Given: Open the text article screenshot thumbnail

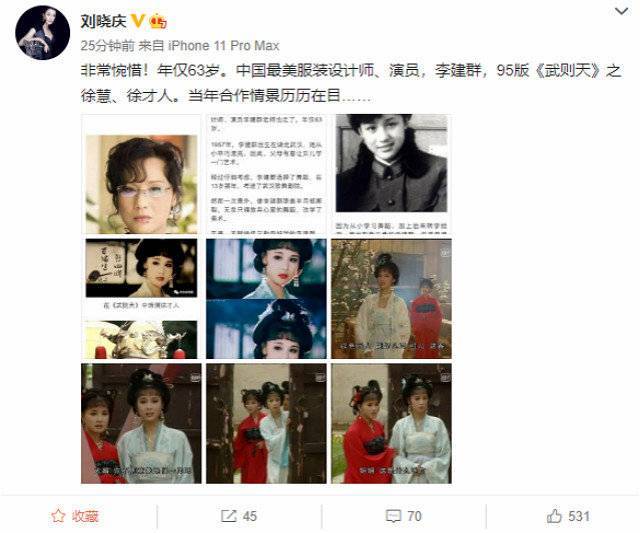Looking at the screenshot, I should tap(266, 174).
